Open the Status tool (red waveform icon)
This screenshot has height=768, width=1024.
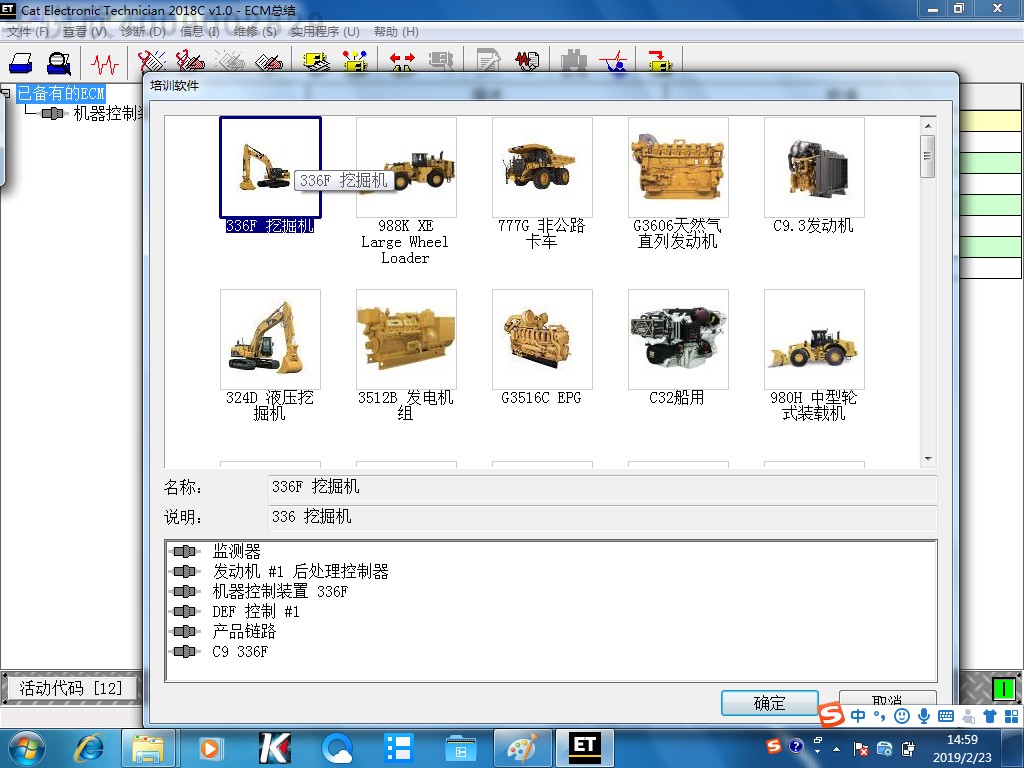pyautogui.click(x=104, y=63)
